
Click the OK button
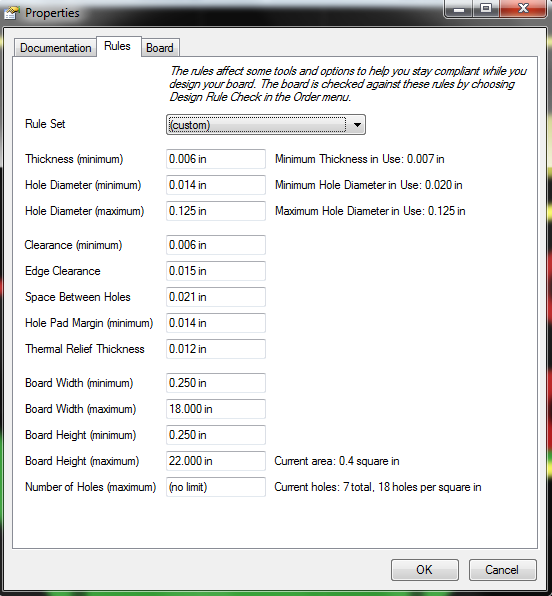pyautogui.click(x=425, y=569)
